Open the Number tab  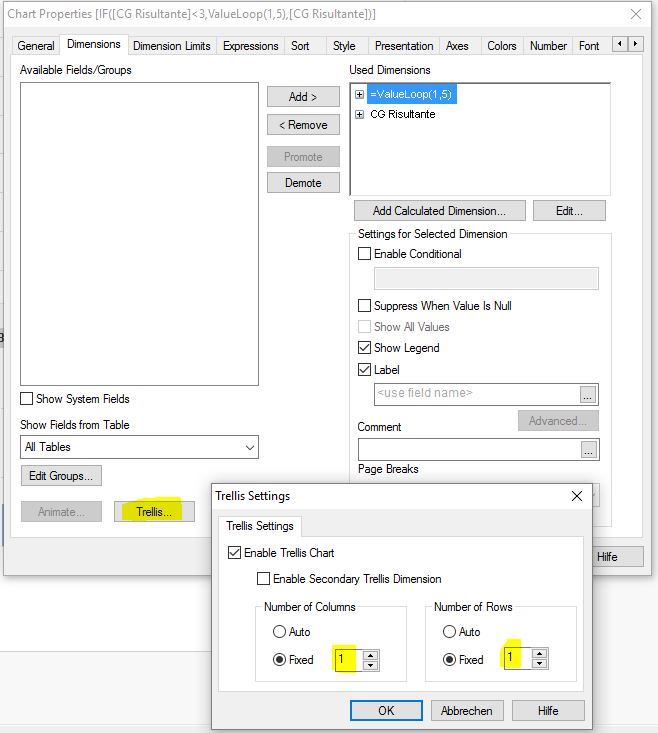[548, 46]
